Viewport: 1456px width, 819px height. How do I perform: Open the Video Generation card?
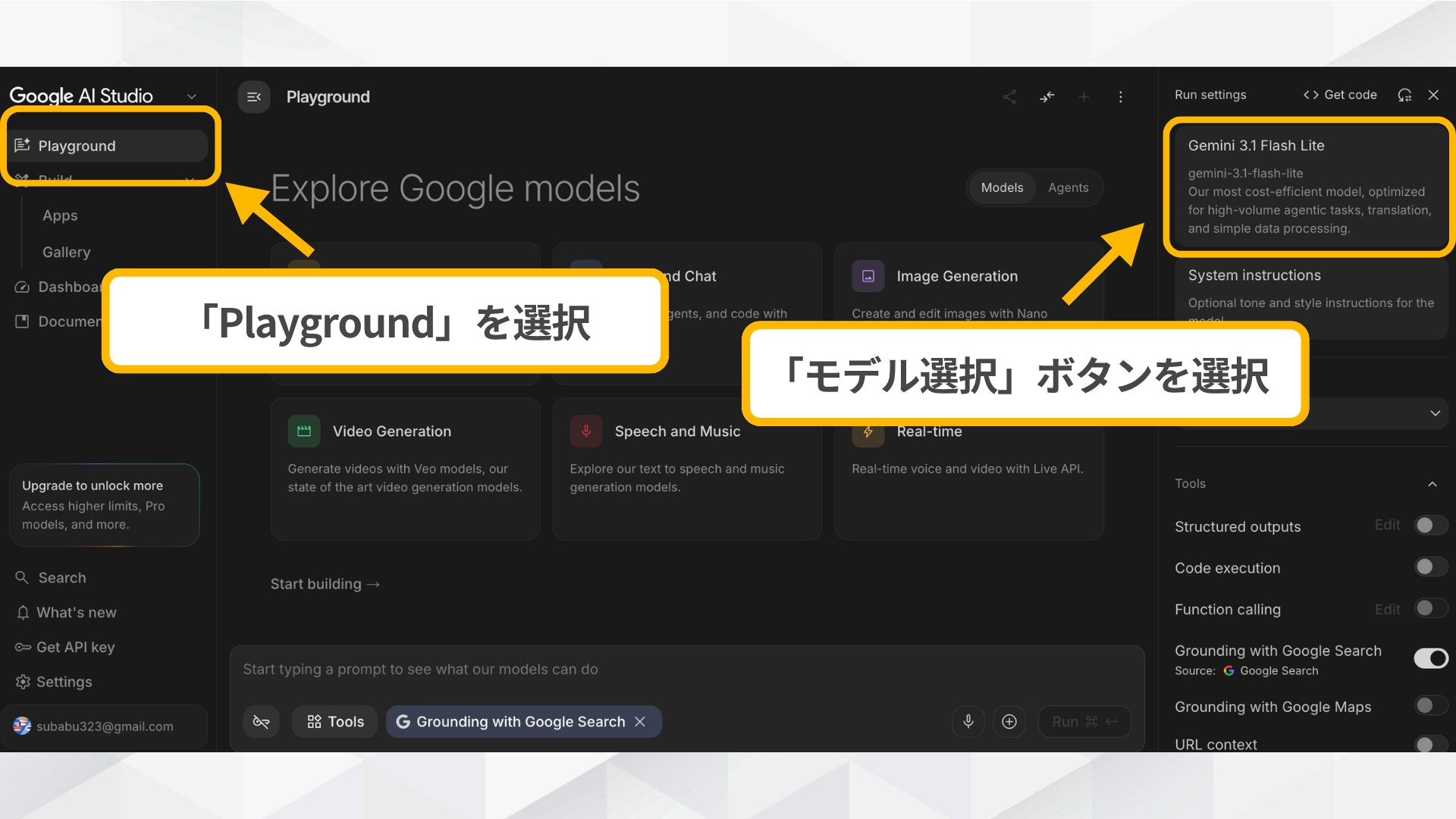click(405, 469)
